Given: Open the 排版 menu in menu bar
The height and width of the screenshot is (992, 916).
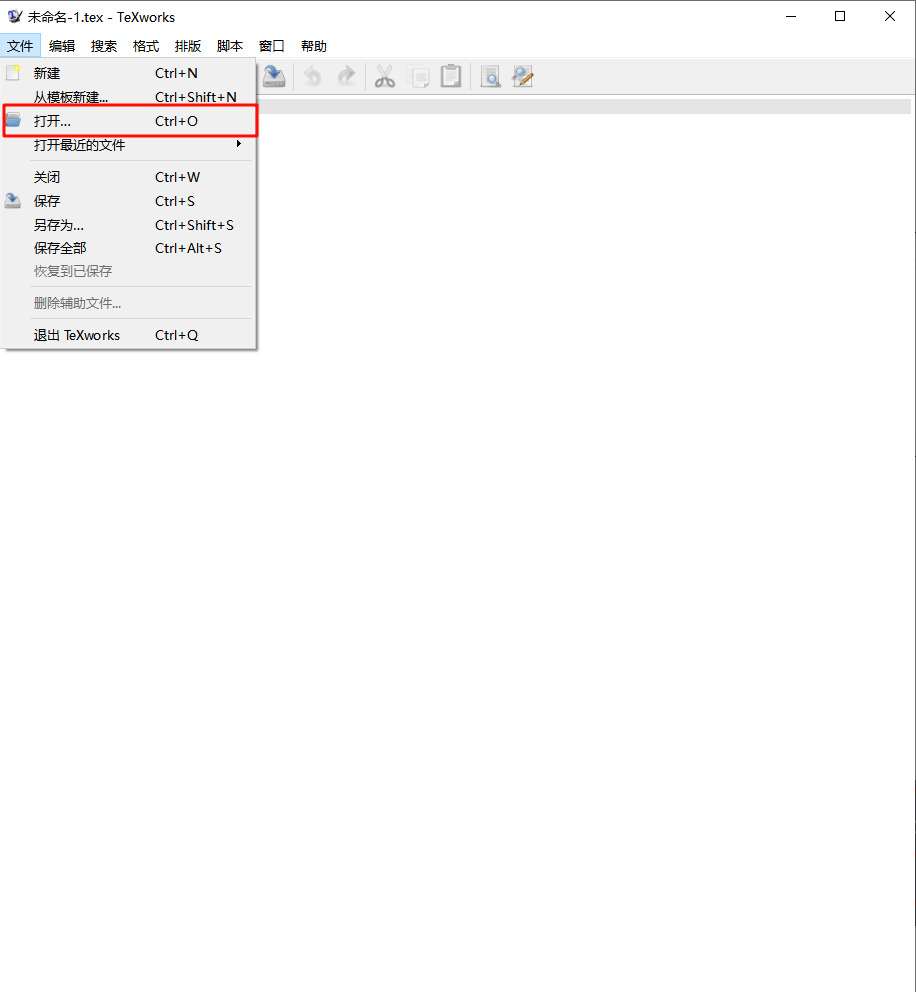Looking at the screenshot, I should tap(188, 46).
